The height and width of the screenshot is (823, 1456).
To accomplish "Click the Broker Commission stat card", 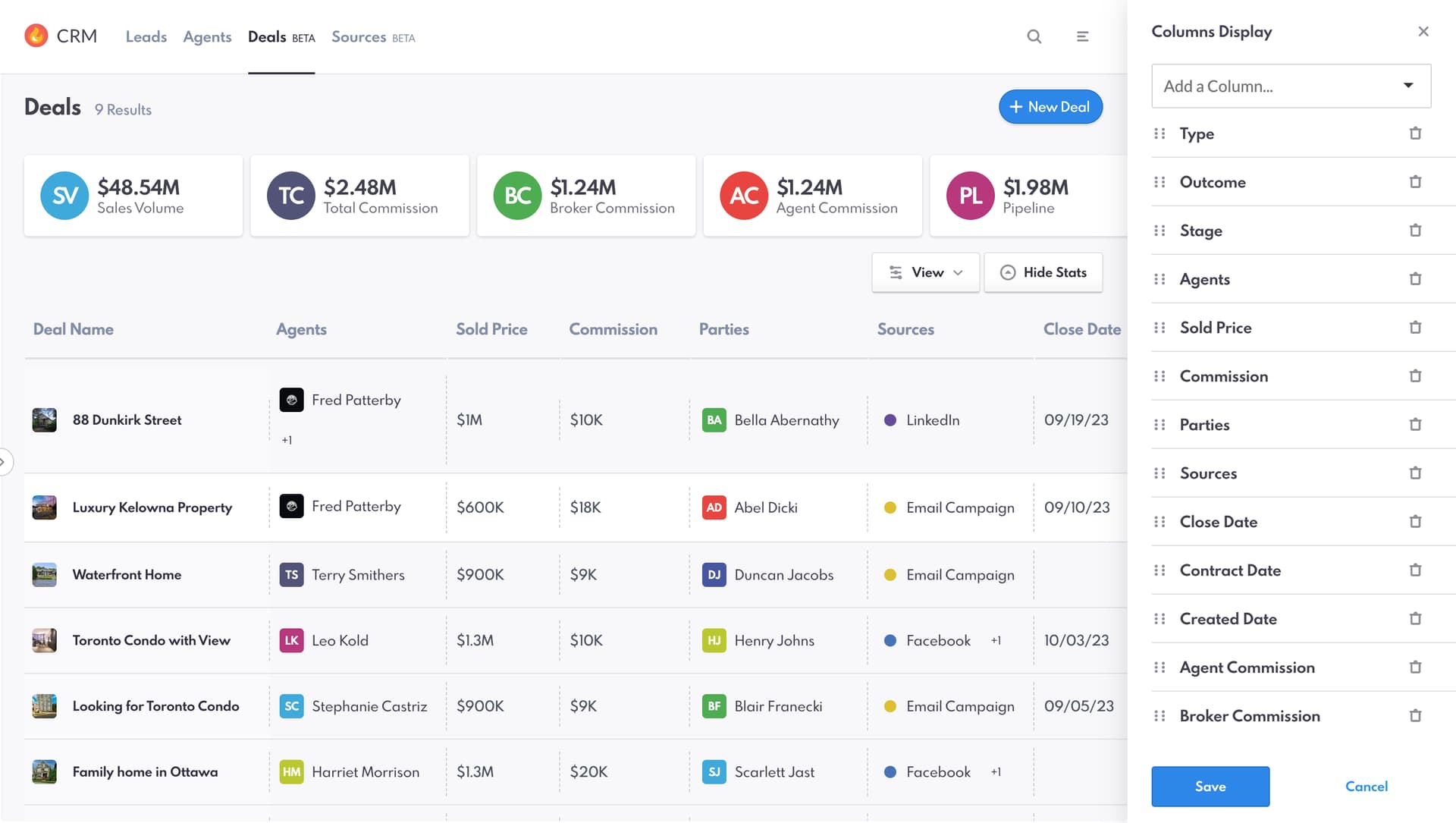I will click(586, 196).
